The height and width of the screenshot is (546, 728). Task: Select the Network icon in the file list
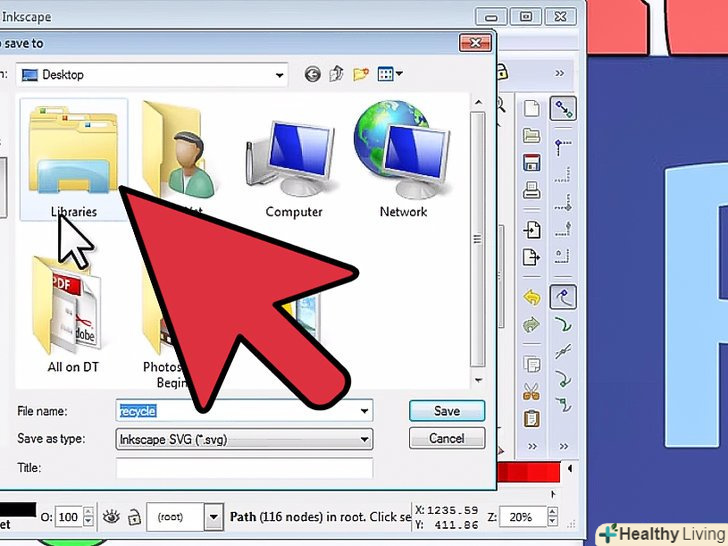coord(402,150)
